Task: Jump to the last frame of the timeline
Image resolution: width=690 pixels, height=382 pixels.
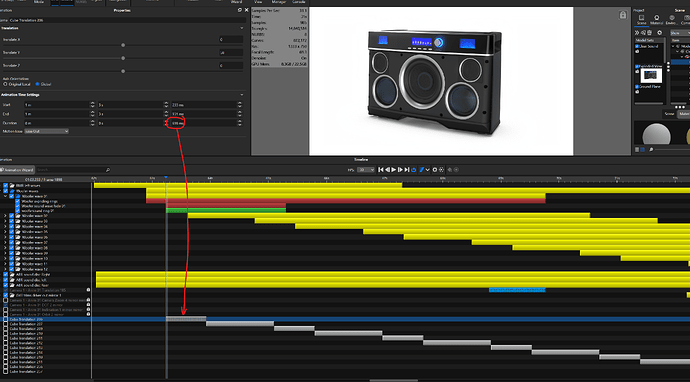Action: (x=407, y=169)
